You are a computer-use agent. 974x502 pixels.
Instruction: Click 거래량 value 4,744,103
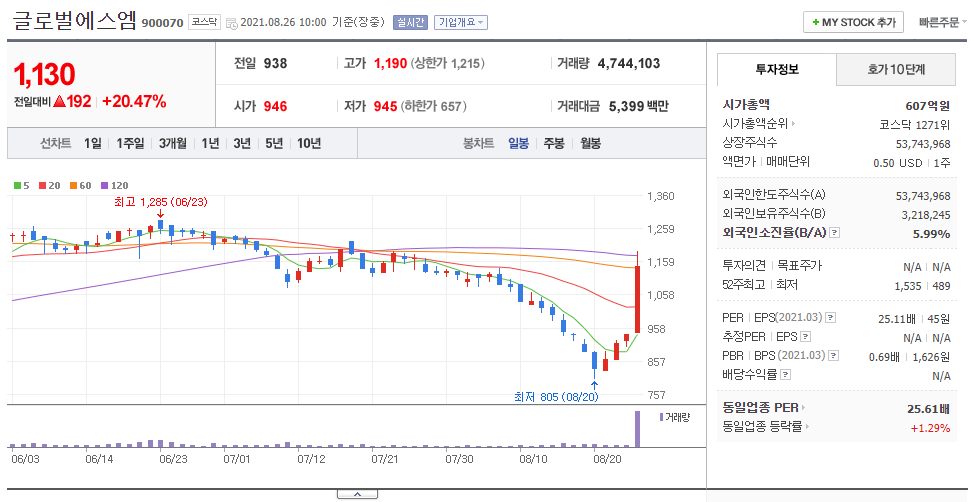(629, 63)
